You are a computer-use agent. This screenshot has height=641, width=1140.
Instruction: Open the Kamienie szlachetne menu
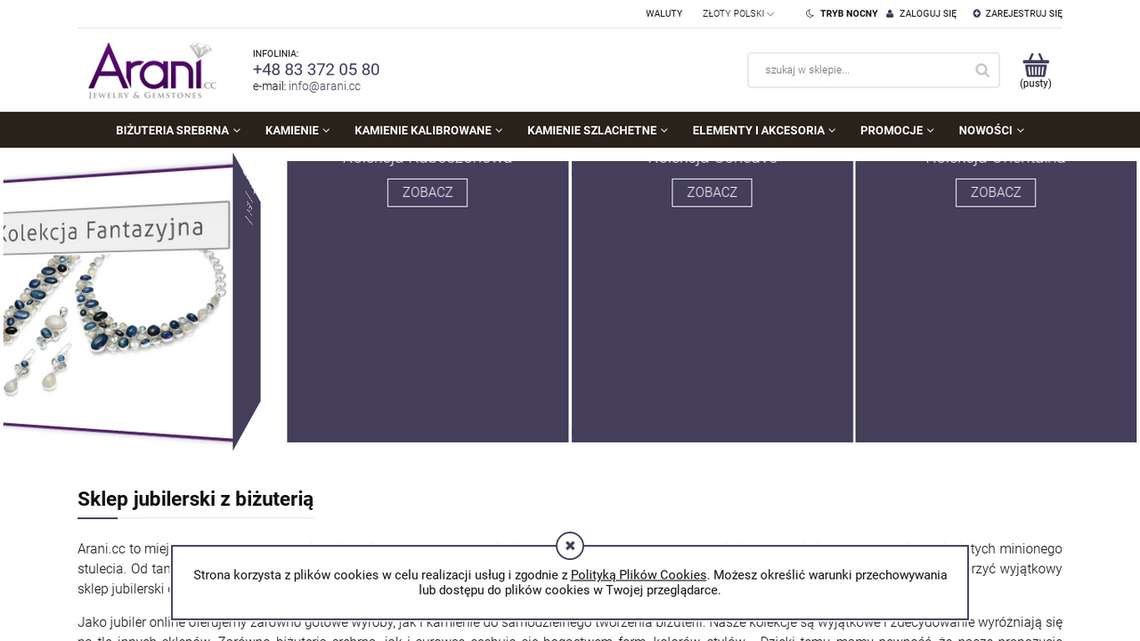click(597, 130)
